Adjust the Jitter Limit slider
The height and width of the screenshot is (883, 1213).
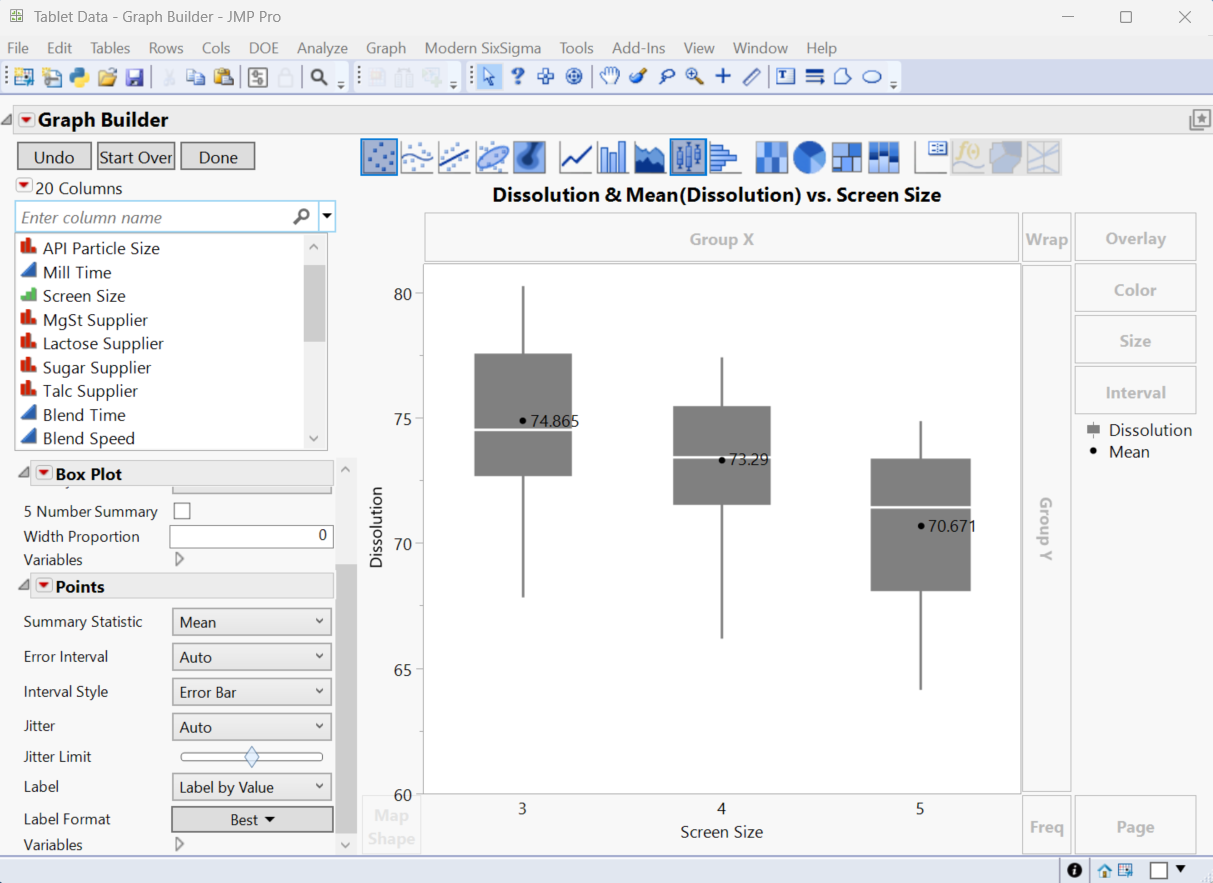click(x=252, y=757)
